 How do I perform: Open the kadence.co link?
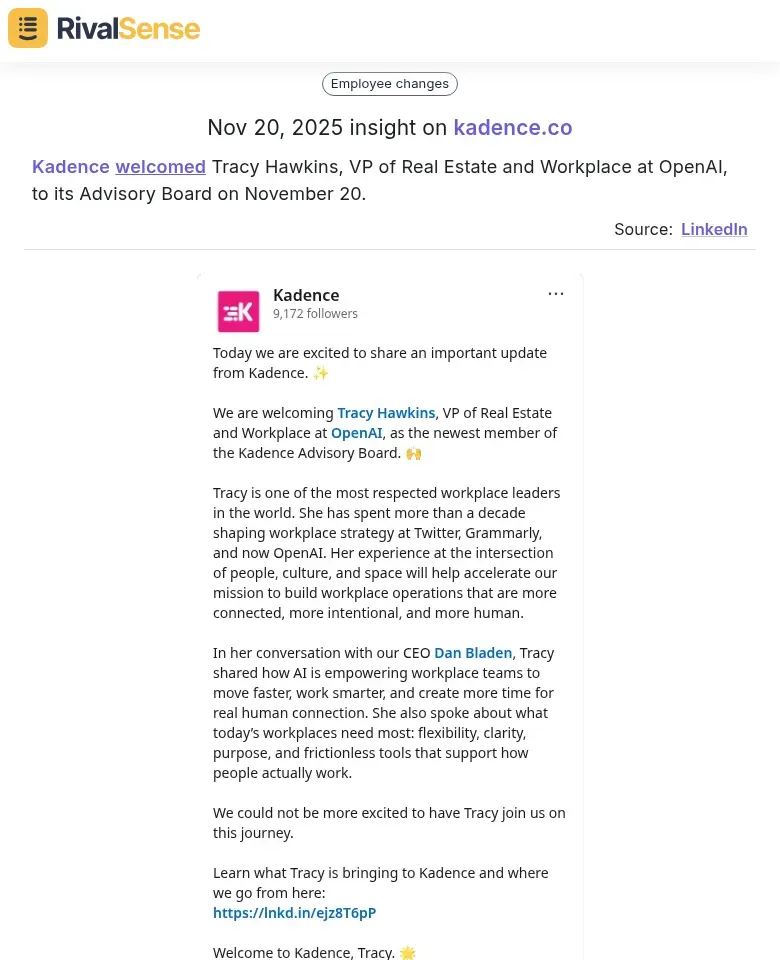pyautogui.click(x=513, y=128)
